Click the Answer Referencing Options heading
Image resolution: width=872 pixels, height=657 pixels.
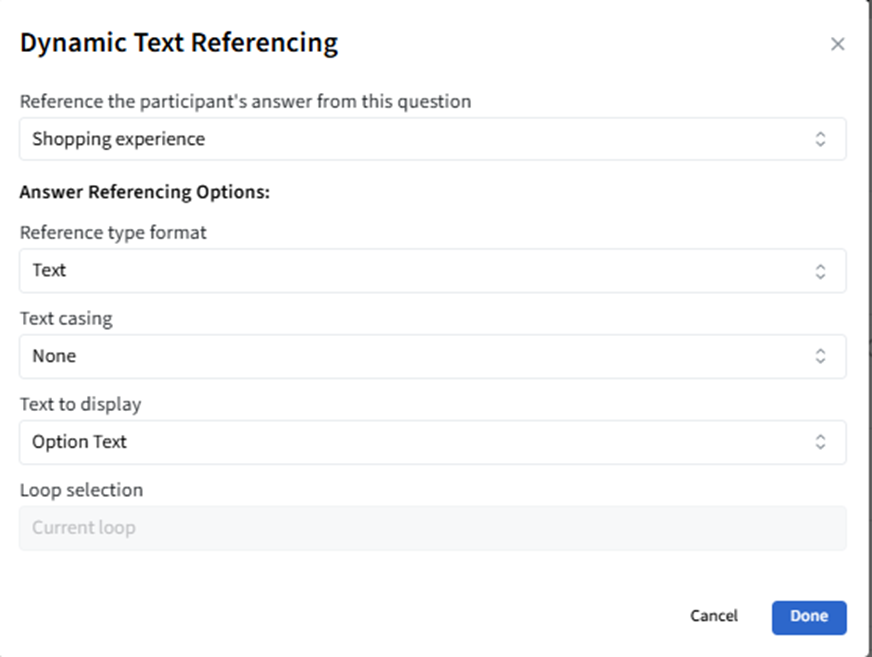tap(145, 192)
